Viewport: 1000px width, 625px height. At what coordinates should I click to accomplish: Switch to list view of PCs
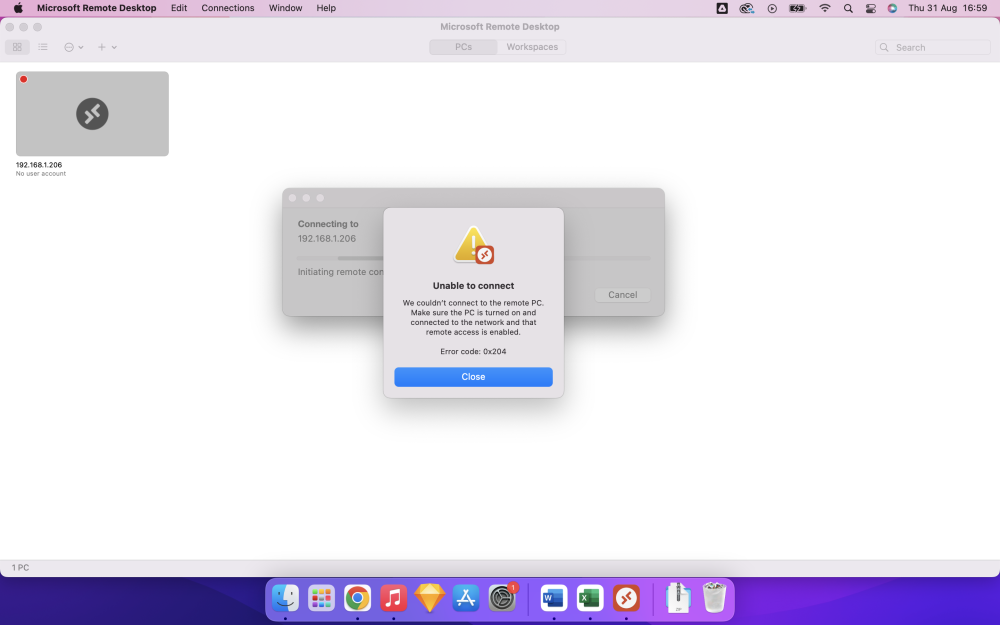[43, 47]
